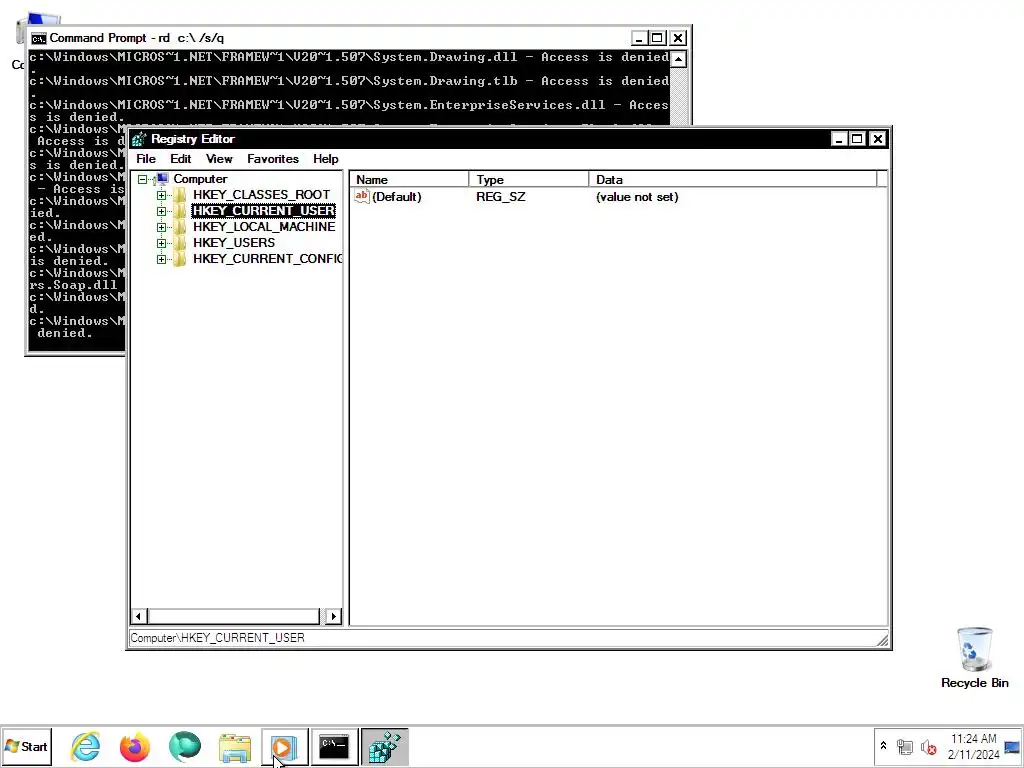Select the Computer root node icon
Screen dimensions: 1024x768
pos(161,179)
